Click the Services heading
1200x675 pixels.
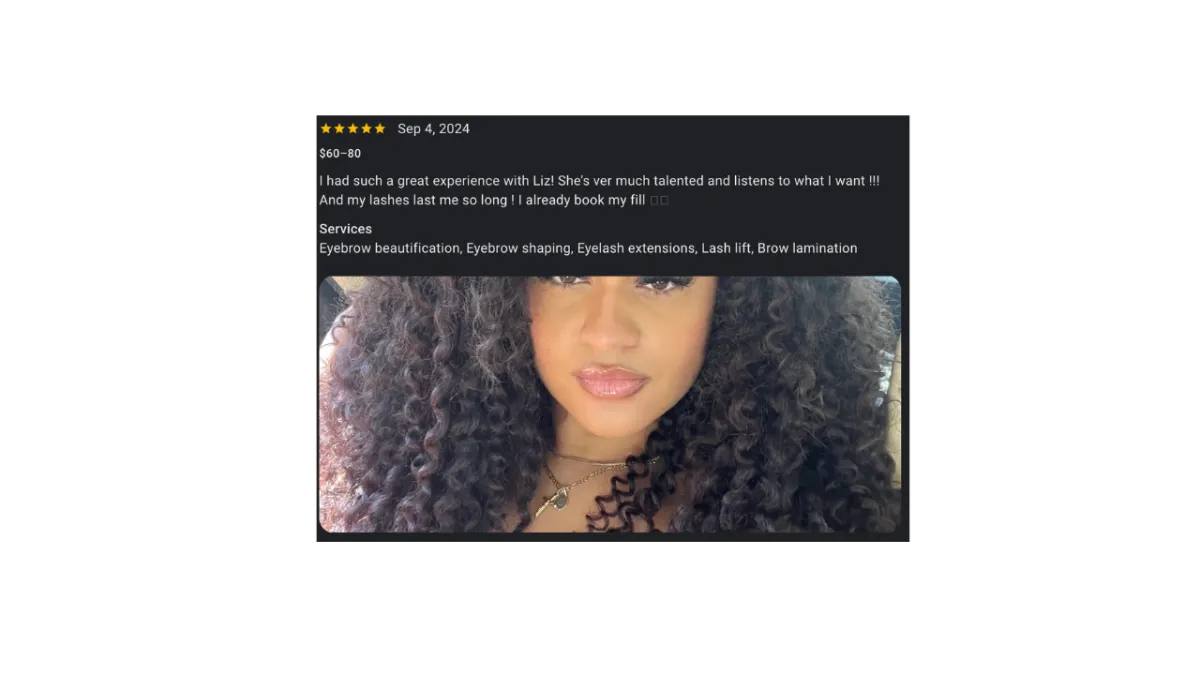tap(345, 229)
